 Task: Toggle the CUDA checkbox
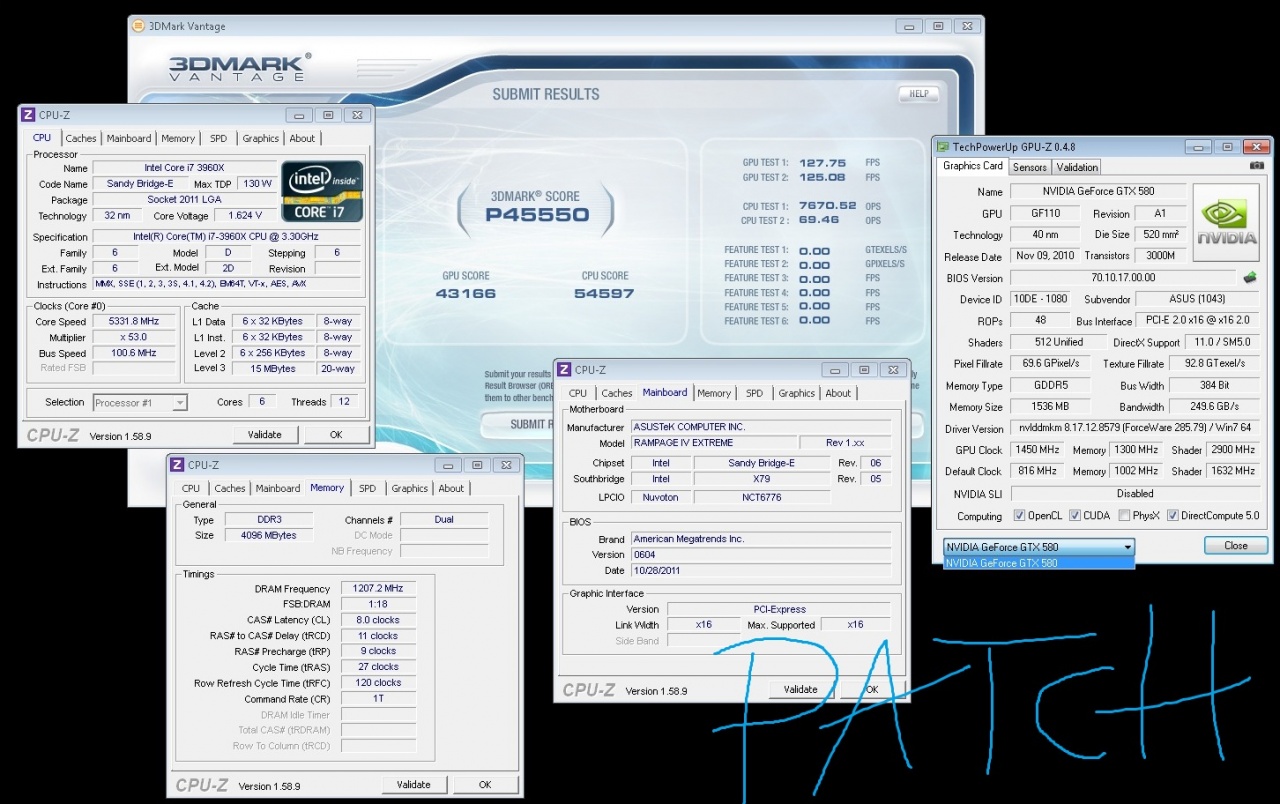tap(1075, 516)
